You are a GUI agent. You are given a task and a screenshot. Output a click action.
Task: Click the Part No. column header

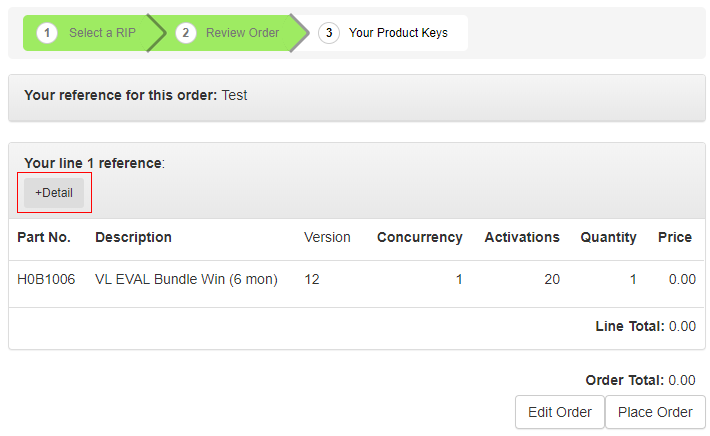tap(44, 237)
